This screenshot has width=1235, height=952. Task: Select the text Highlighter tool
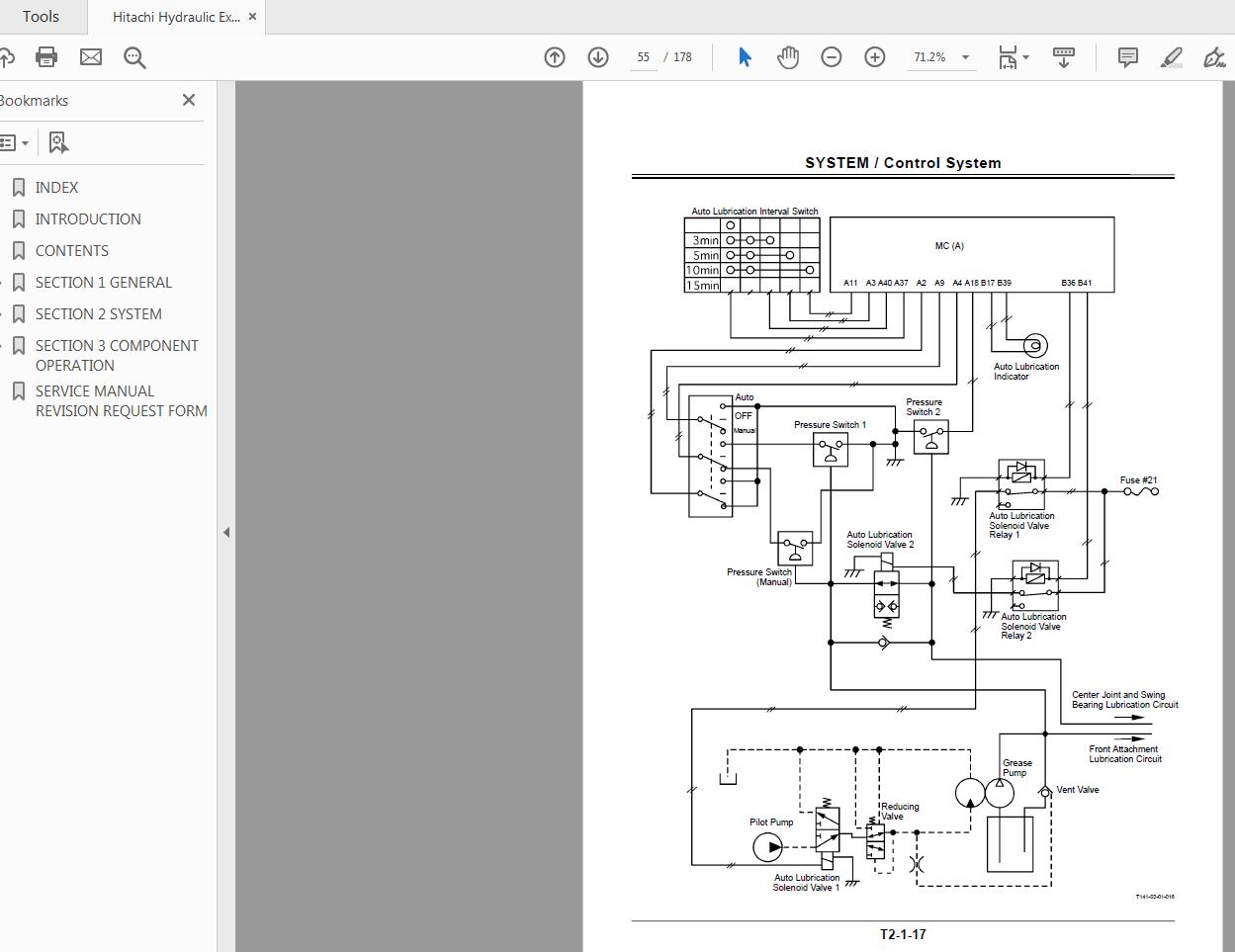(1171, 56)
